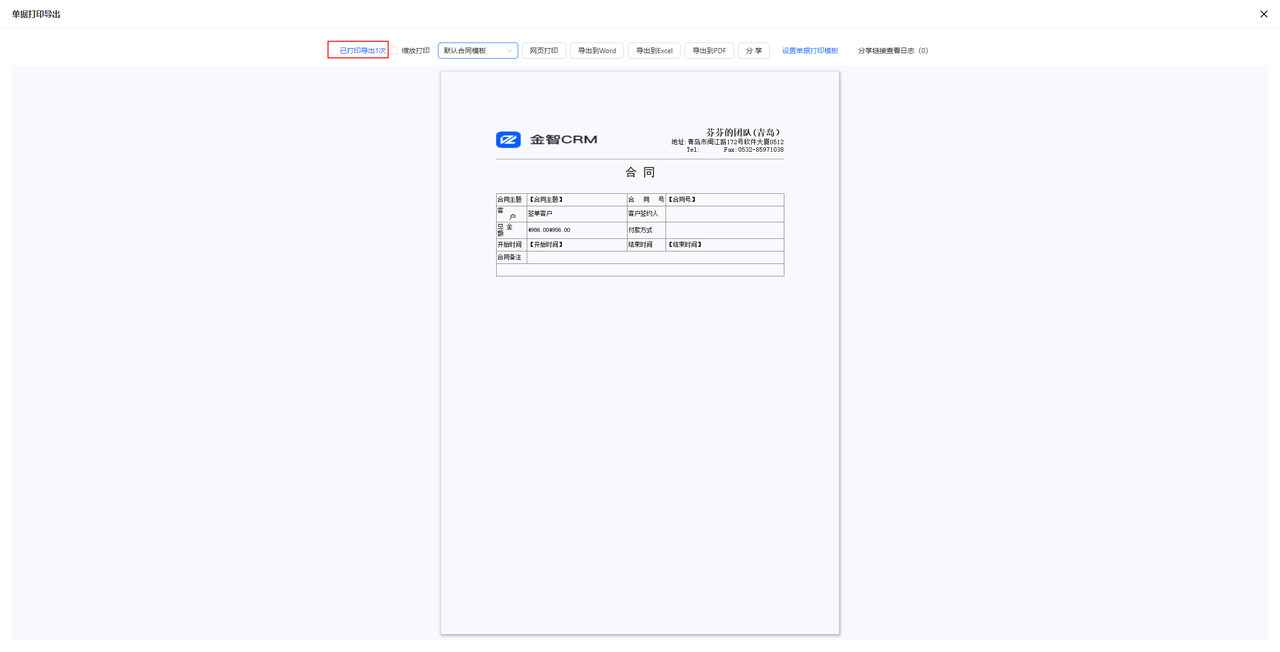This screenshot has height=652, width=1280.
Task: Click the 金智CRM logo icon in the preview
Action: point(508,139)
